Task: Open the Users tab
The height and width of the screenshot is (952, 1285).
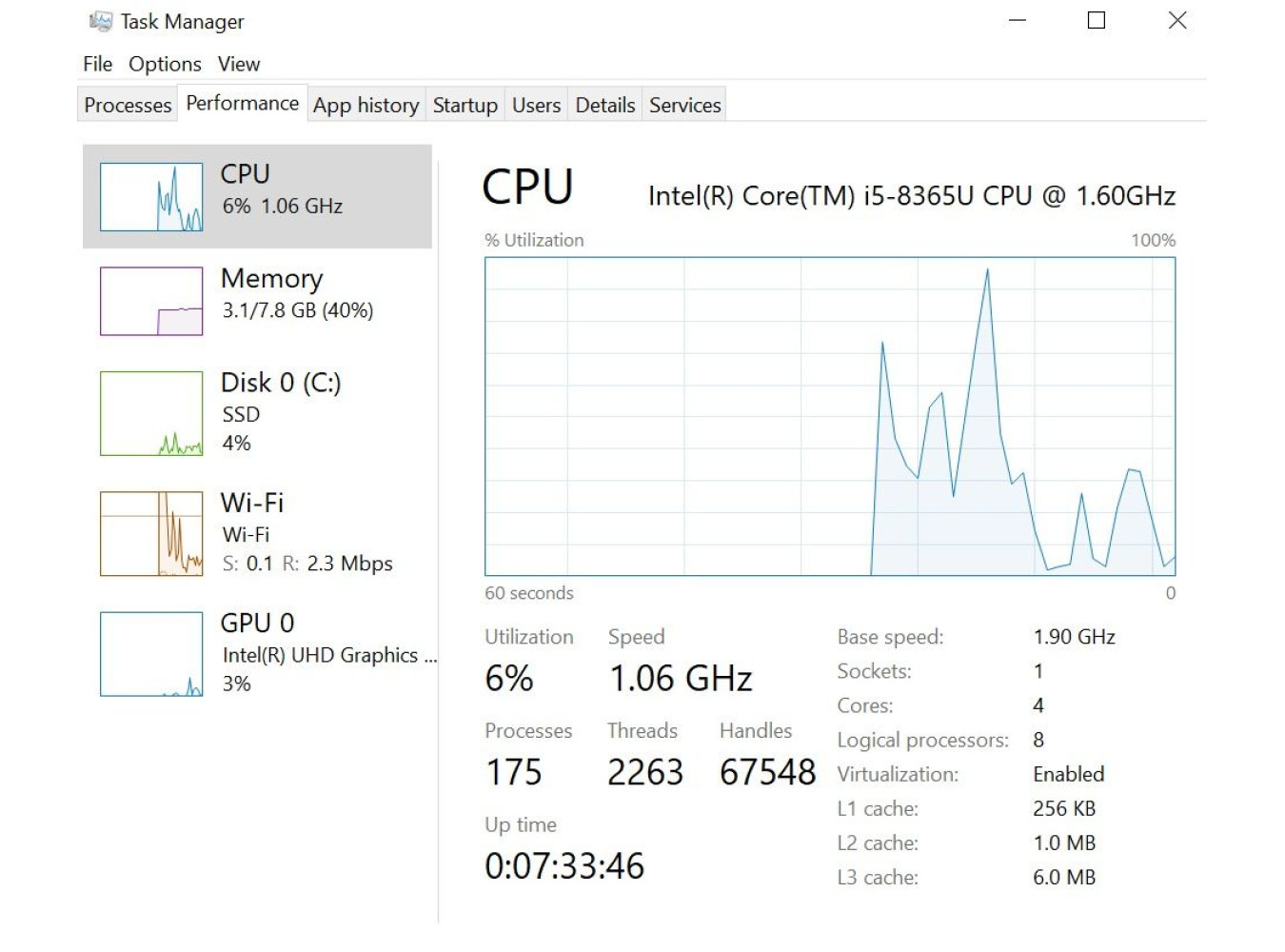Action: [x=536, y=105]
